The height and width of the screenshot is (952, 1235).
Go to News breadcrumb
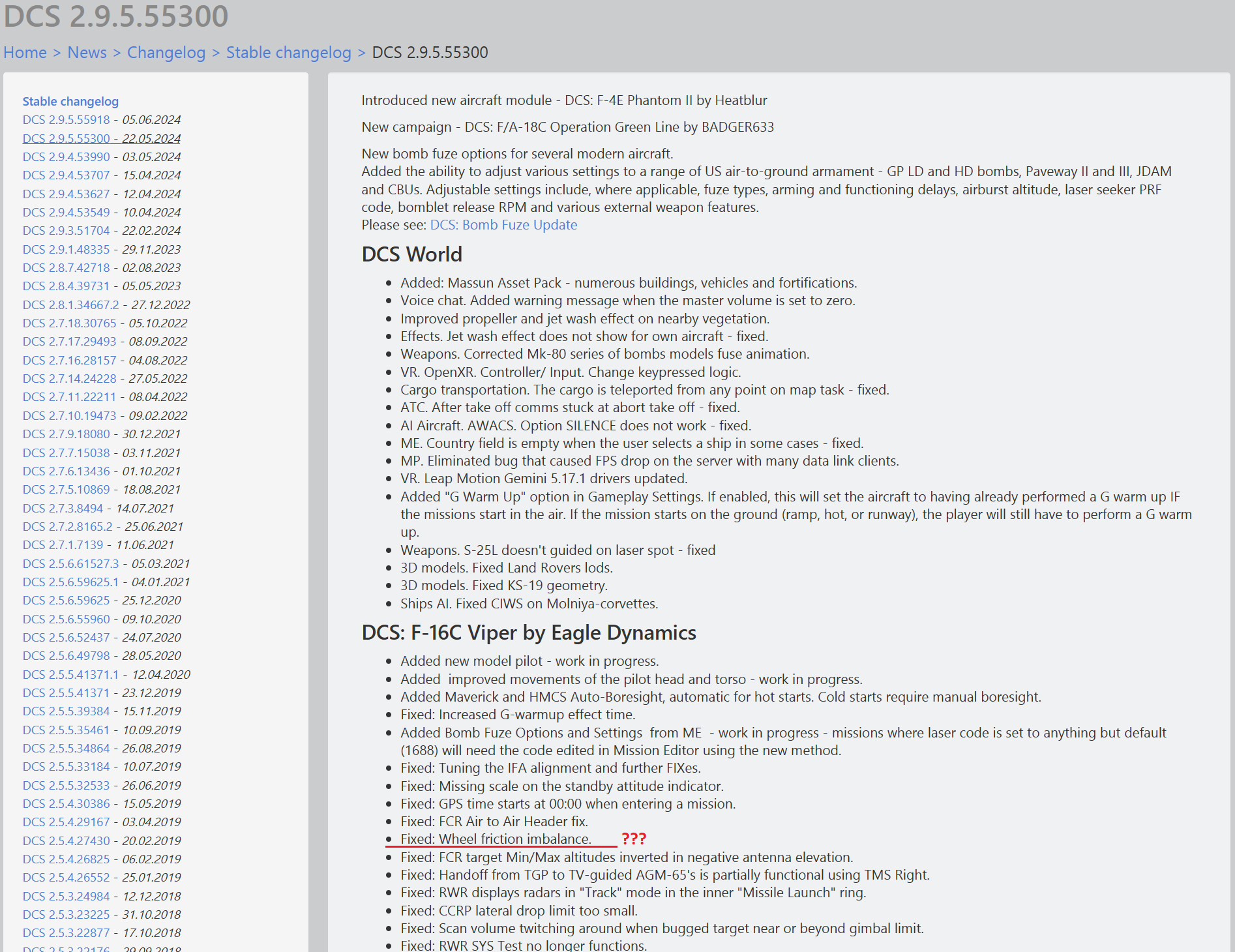tap(87, 52)
